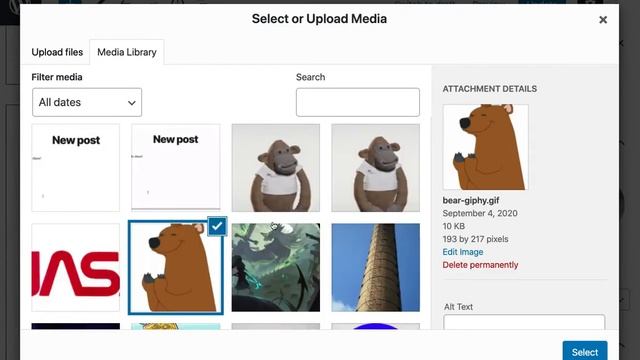The image size is (640, 360).
Task: Select the green fantasy artwork thumbnail
Action: tap(276, 267)
